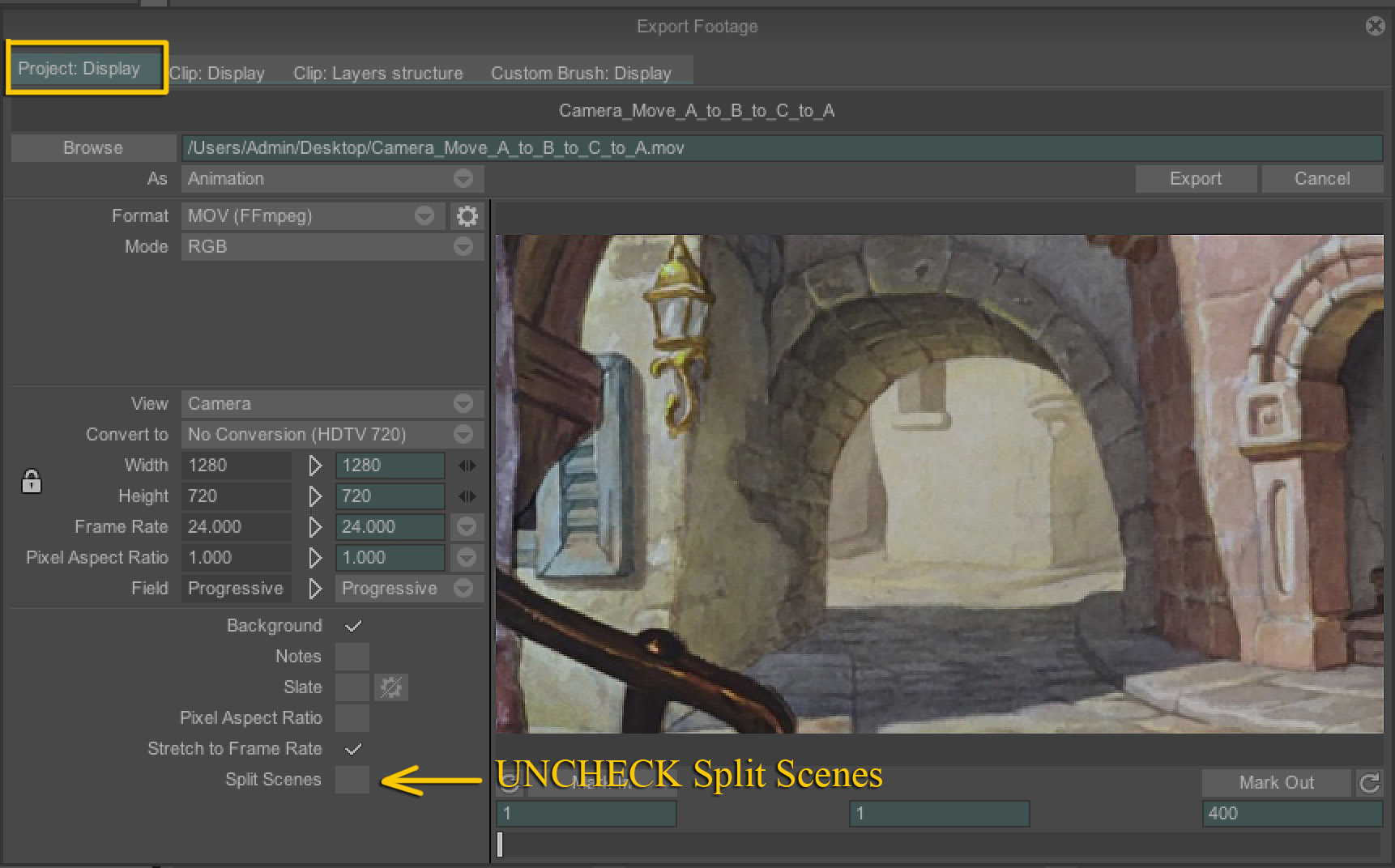Click the Camera_Move_A_to_B_to_C_to_A project title
Image resolution: width=1395 pixels, height=868 pixels.
pyautogui.click(x=697, y=111)
